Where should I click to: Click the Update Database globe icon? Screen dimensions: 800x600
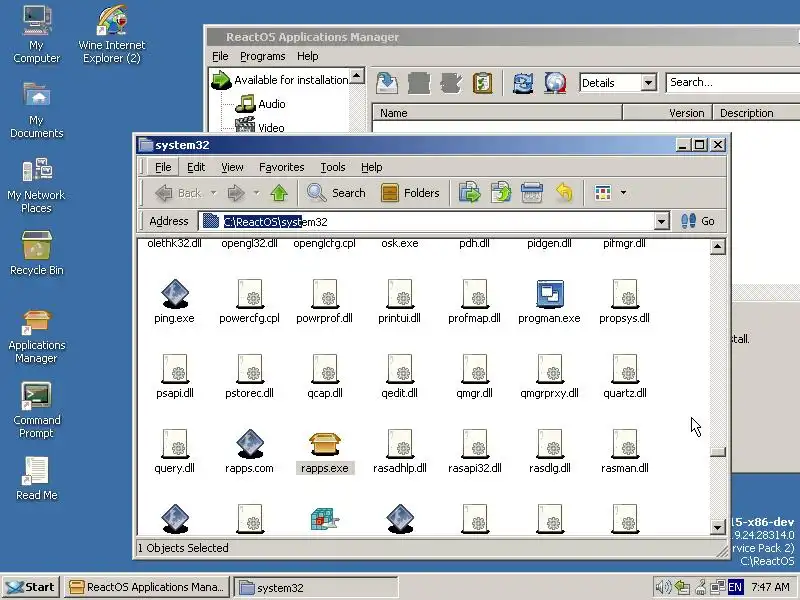tap(555, 83)
